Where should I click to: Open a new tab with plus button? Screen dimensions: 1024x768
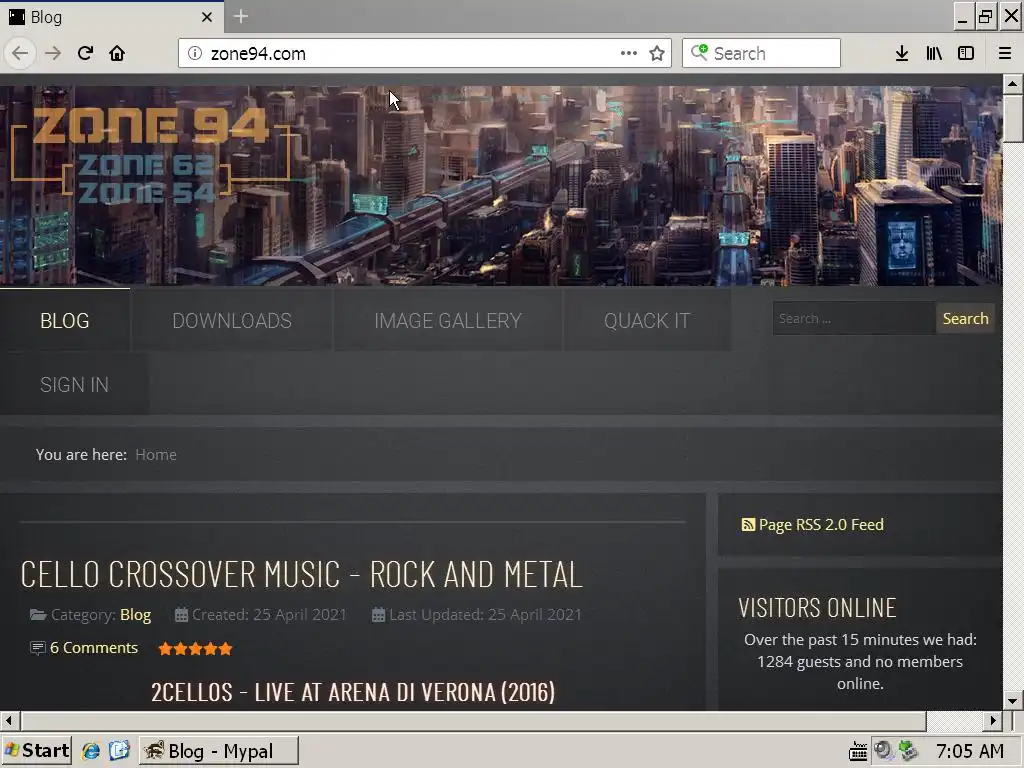240,16
